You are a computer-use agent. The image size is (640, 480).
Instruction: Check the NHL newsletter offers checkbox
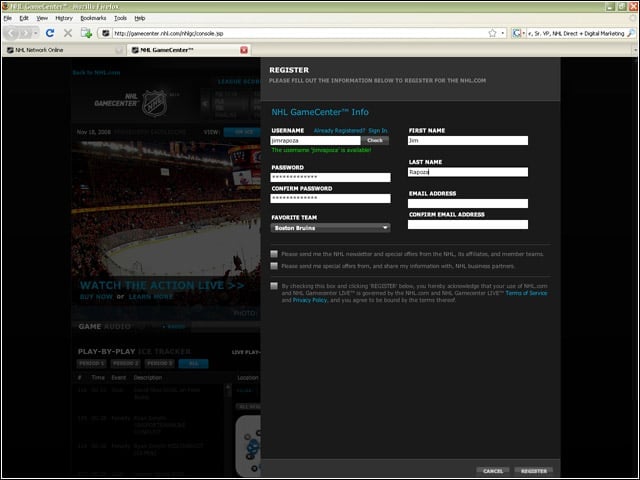[274, 254]
